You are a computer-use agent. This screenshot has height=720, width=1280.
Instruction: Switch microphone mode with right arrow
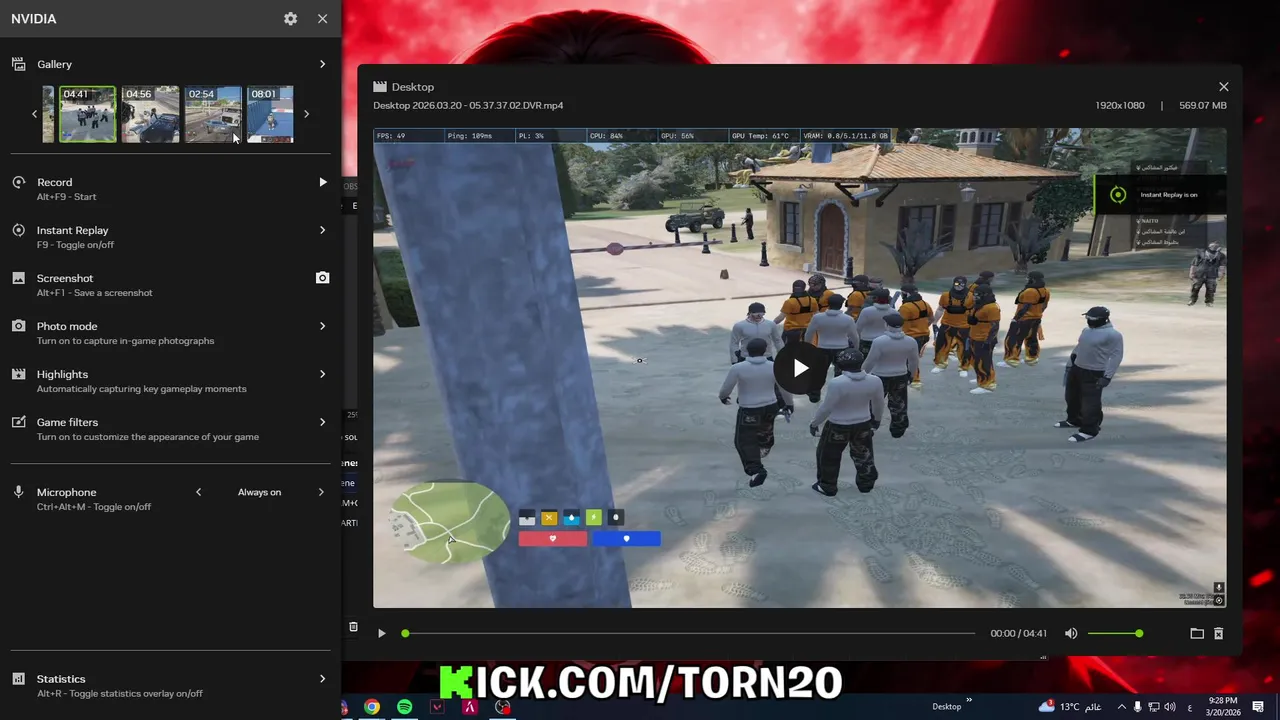(x=321, y=492)
